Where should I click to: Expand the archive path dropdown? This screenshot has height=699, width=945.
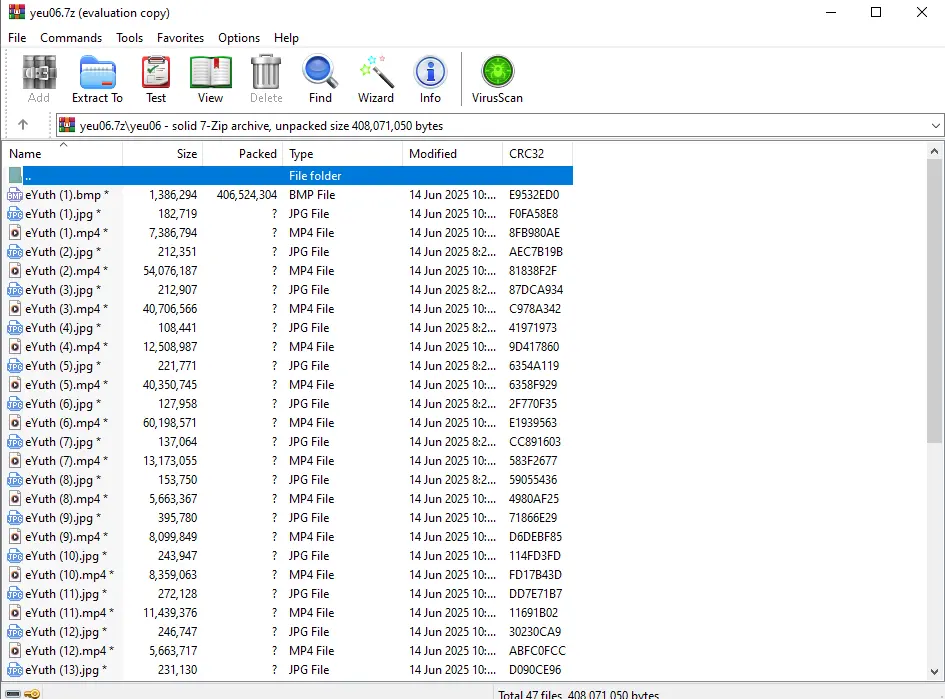click(935, 126)
